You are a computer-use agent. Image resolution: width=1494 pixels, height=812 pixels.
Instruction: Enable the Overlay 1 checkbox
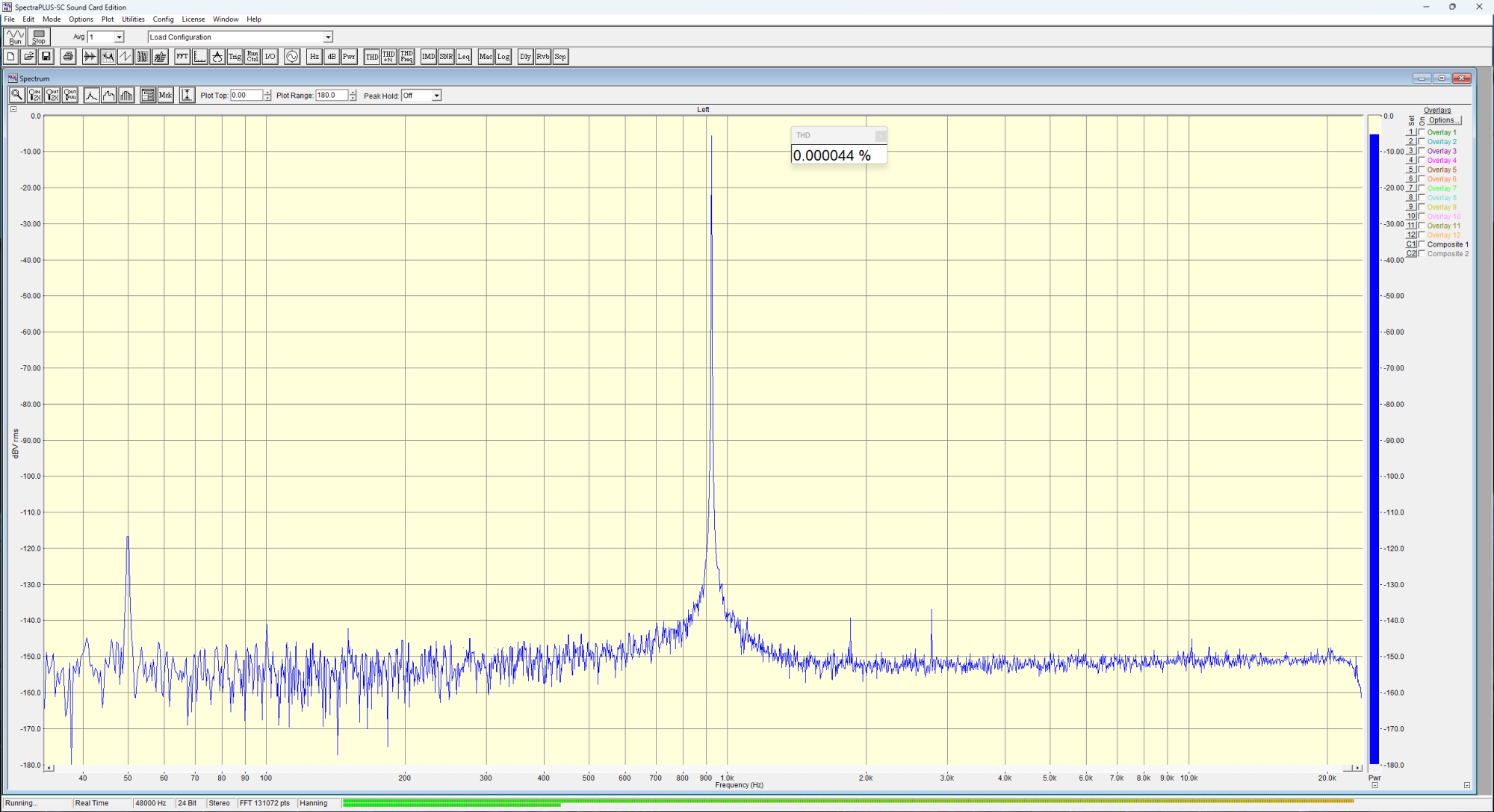click(x=1422, y=132)
